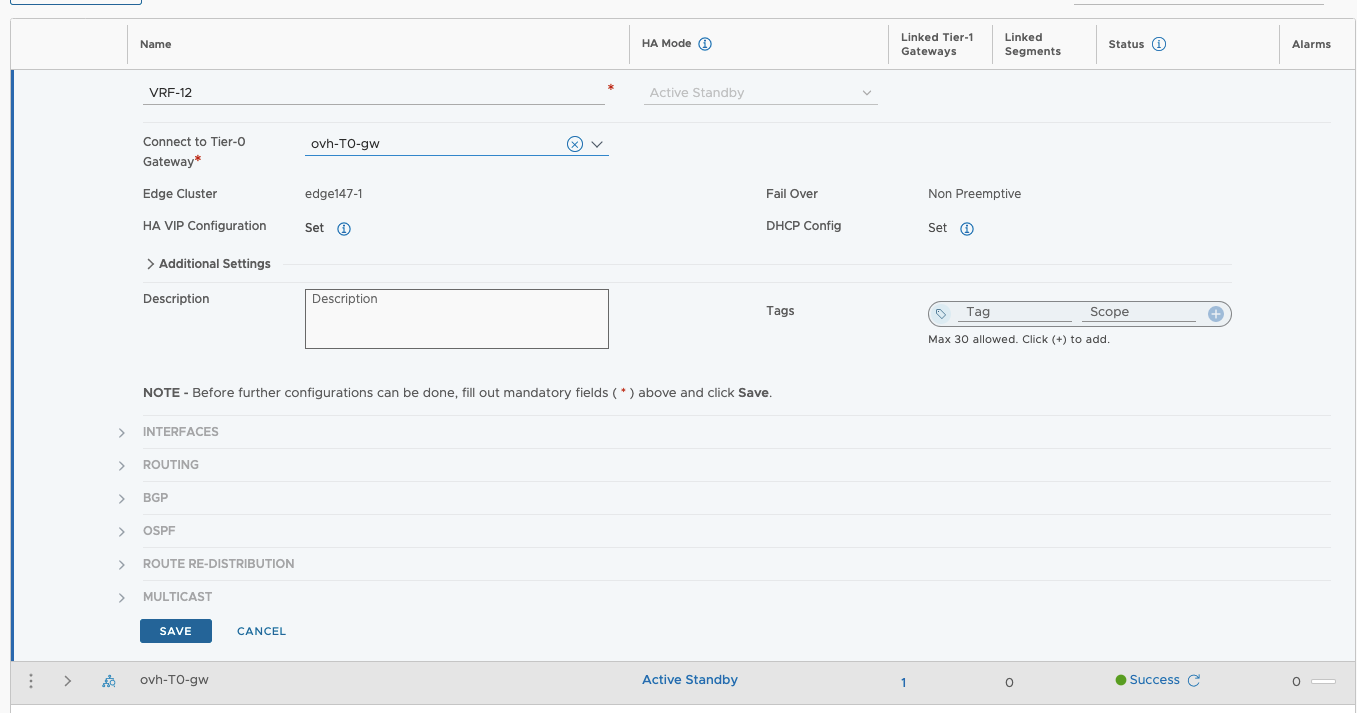Viewport: 1357px width, 713px height.
Task: Expand the INTERFACES section
Action: click(x=122, y=433)
